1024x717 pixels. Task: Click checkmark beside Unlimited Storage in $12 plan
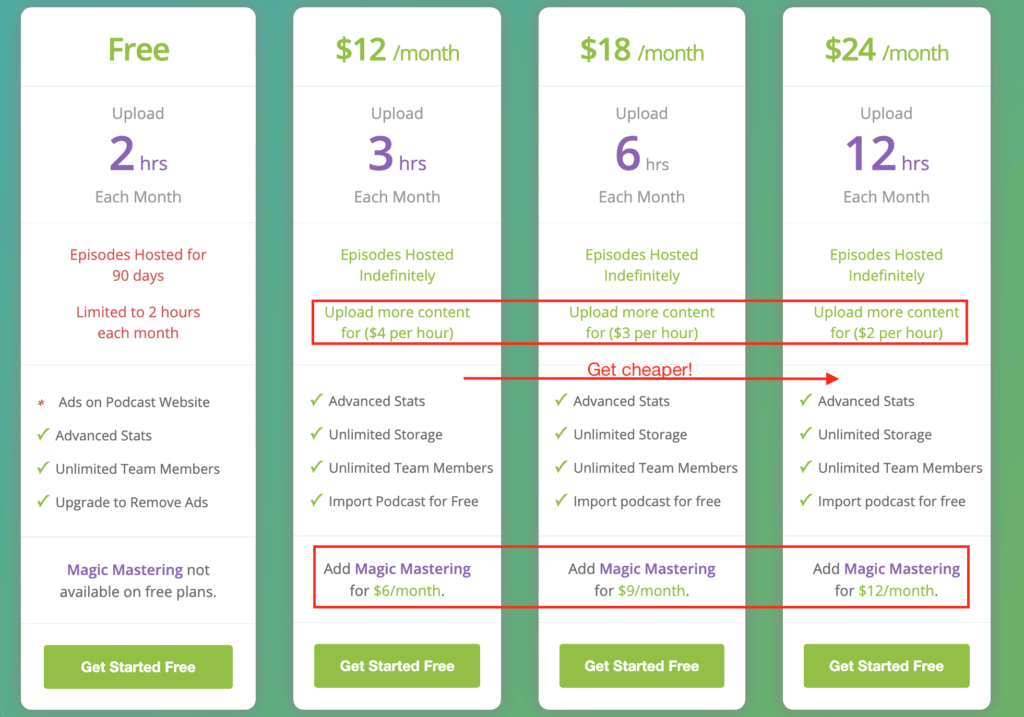(x=317, y=434)
